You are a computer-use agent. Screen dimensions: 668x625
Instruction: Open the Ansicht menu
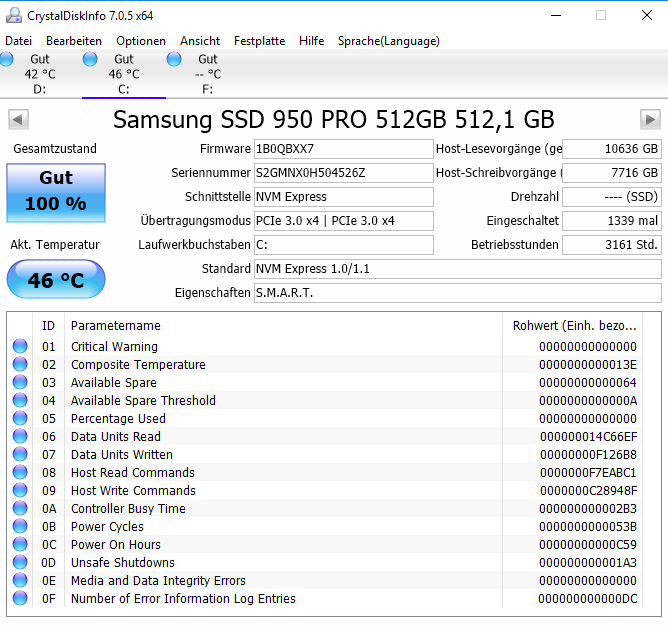tap(200, 41)
